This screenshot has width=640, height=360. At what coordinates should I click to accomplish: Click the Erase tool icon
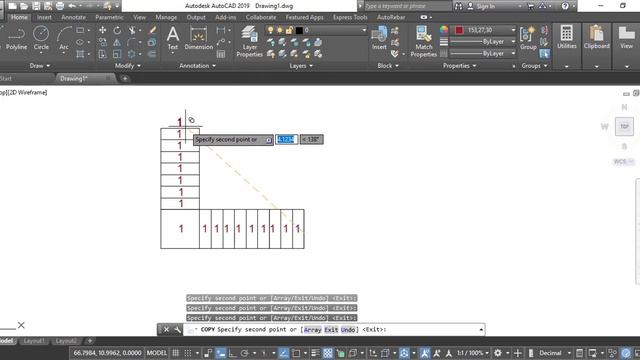[x=152, y=30]
